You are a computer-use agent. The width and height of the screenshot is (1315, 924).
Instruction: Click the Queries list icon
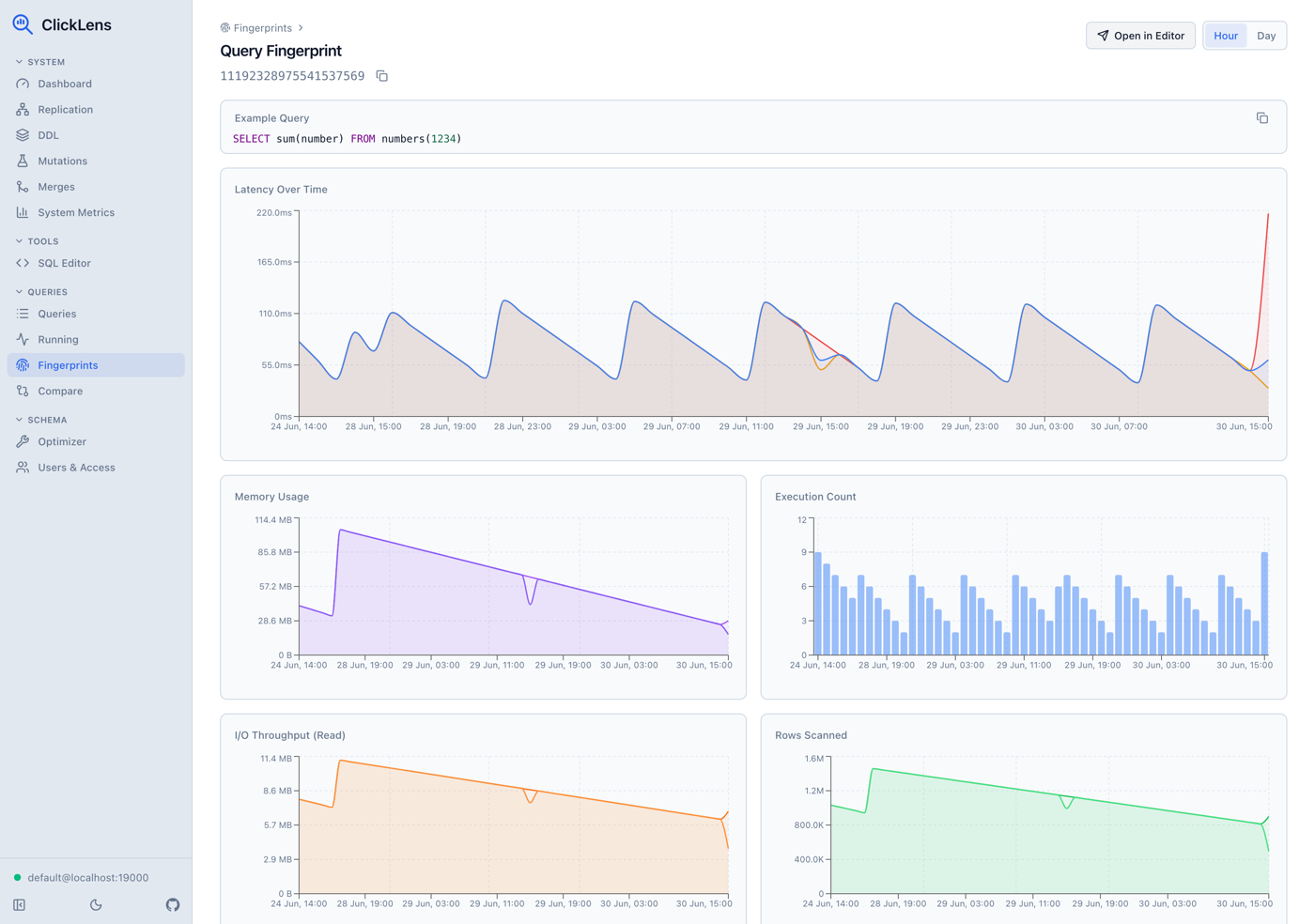23,314
